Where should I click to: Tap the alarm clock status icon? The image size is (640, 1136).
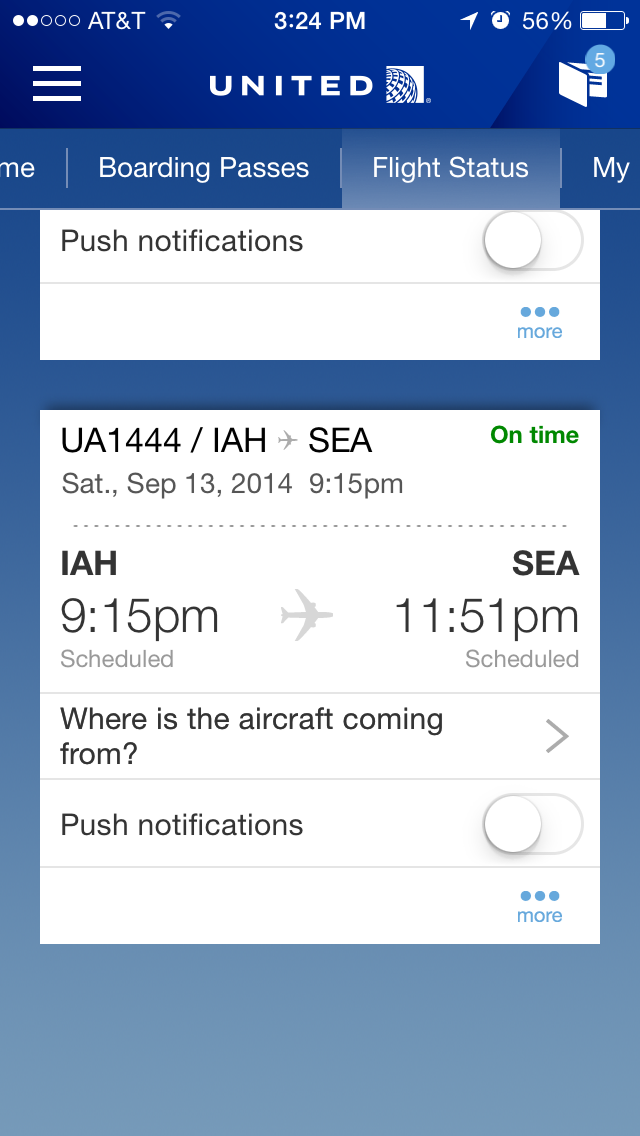click(500, 20)
